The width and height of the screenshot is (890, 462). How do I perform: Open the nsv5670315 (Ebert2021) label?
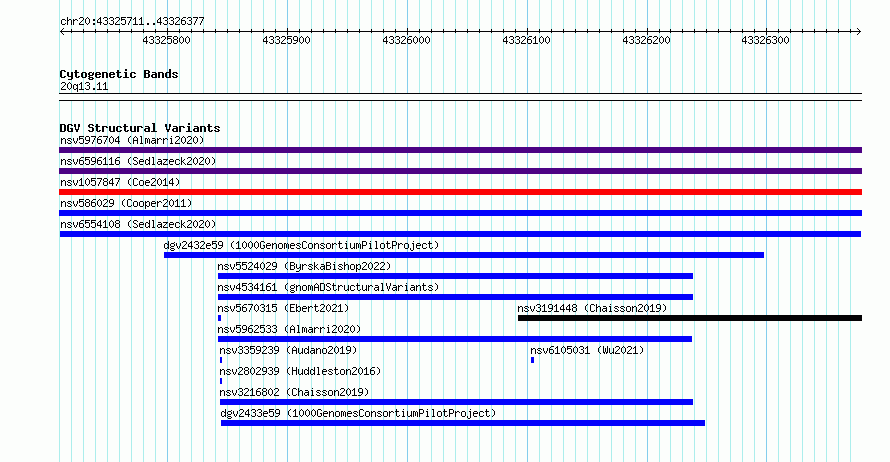(x=283, y=308)
